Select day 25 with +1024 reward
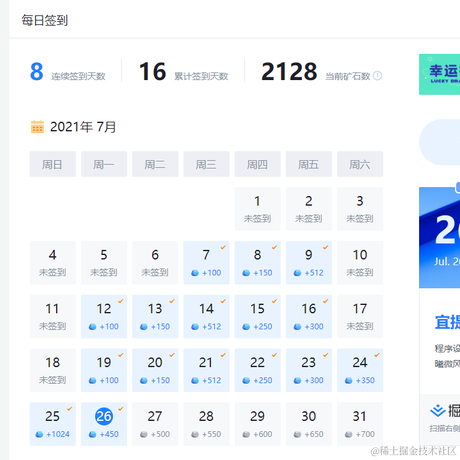460x460 pixels. (53, 424)
